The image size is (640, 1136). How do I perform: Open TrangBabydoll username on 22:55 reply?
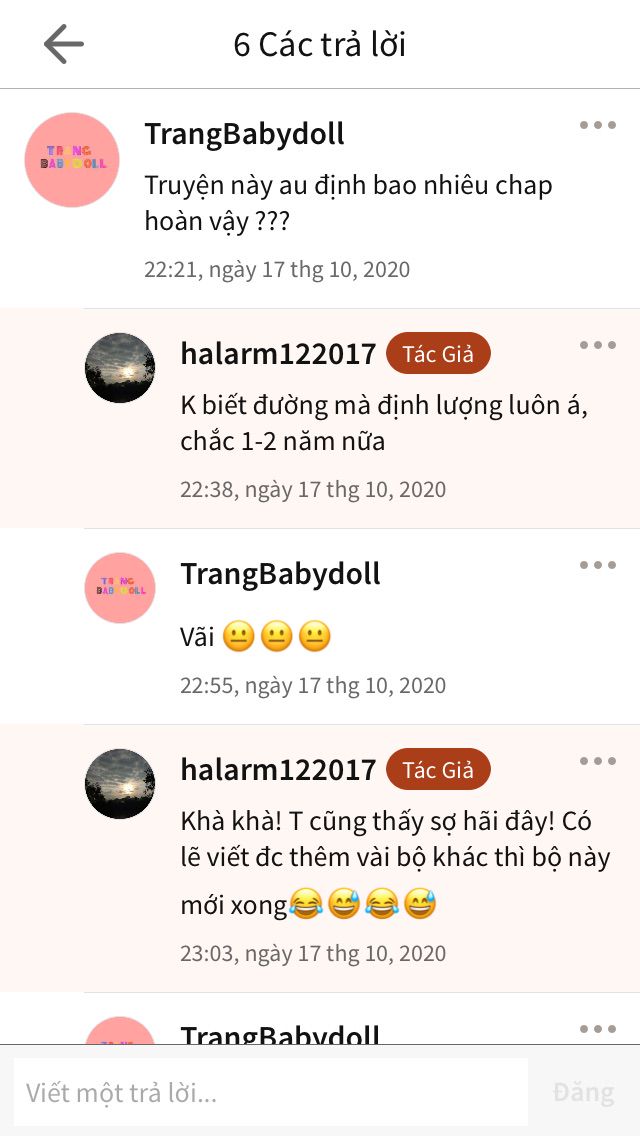click(x=280, y=574)
